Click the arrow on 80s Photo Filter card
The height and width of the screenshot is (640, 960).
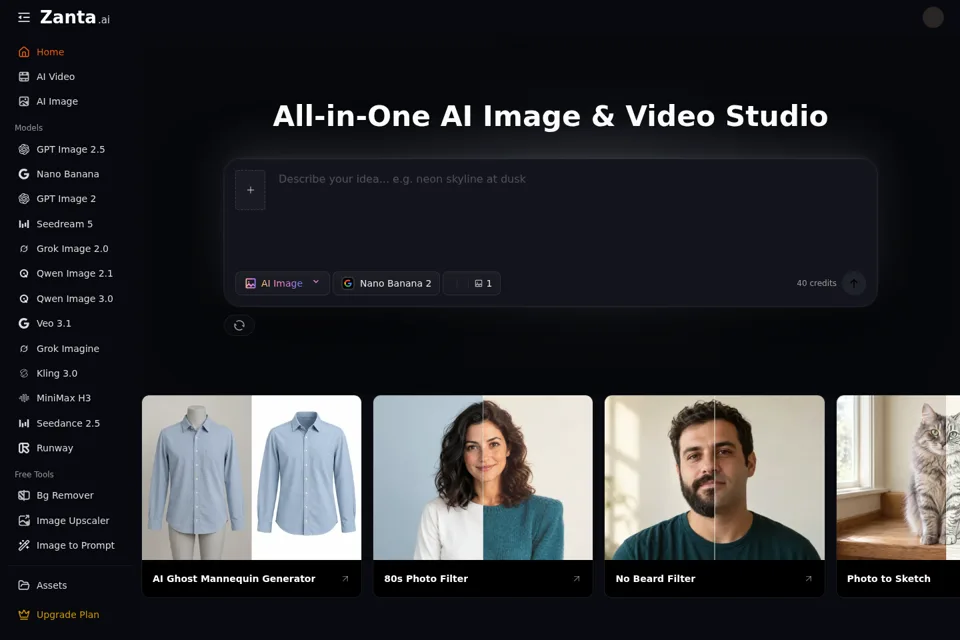577,579
